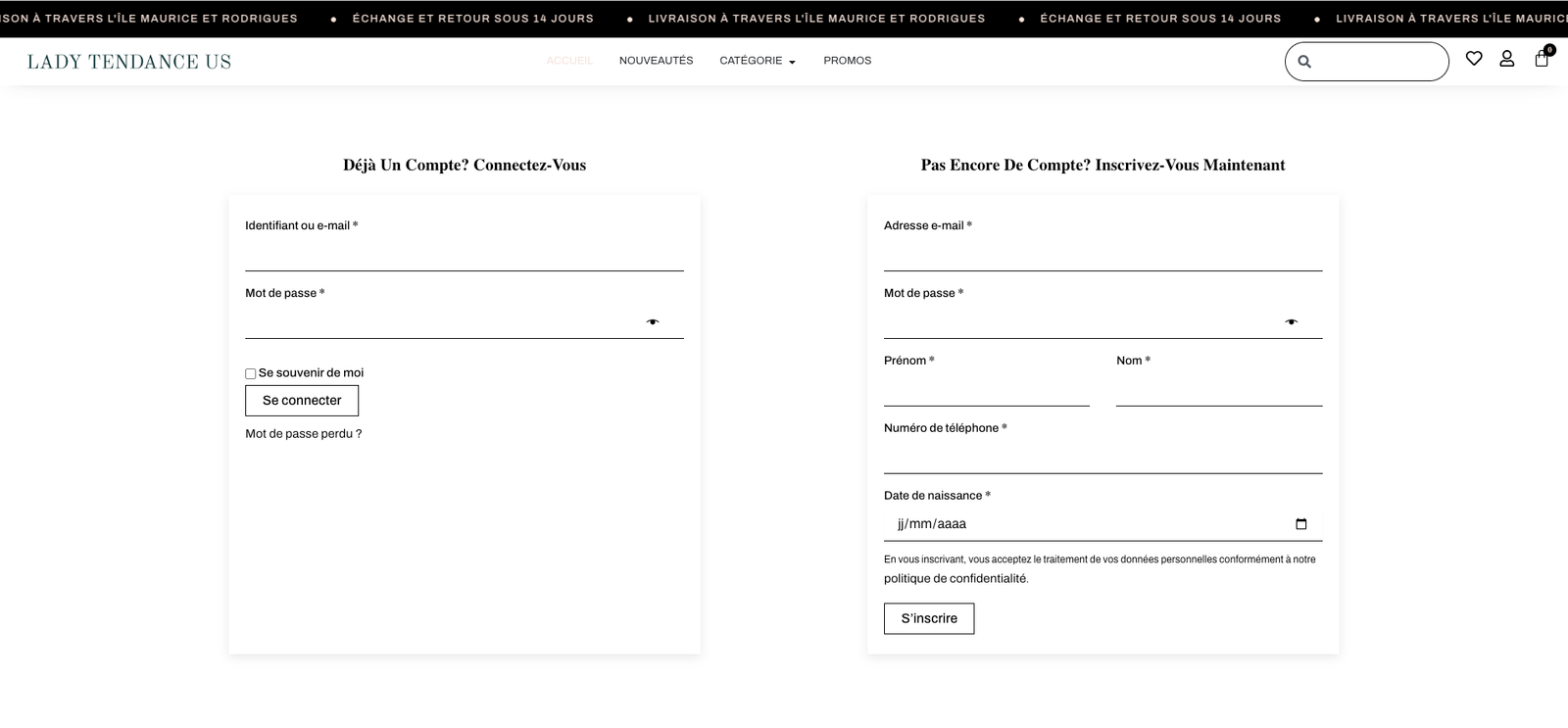Open the Promos menu item
1568x728 pixels.
tap(847, 61)
